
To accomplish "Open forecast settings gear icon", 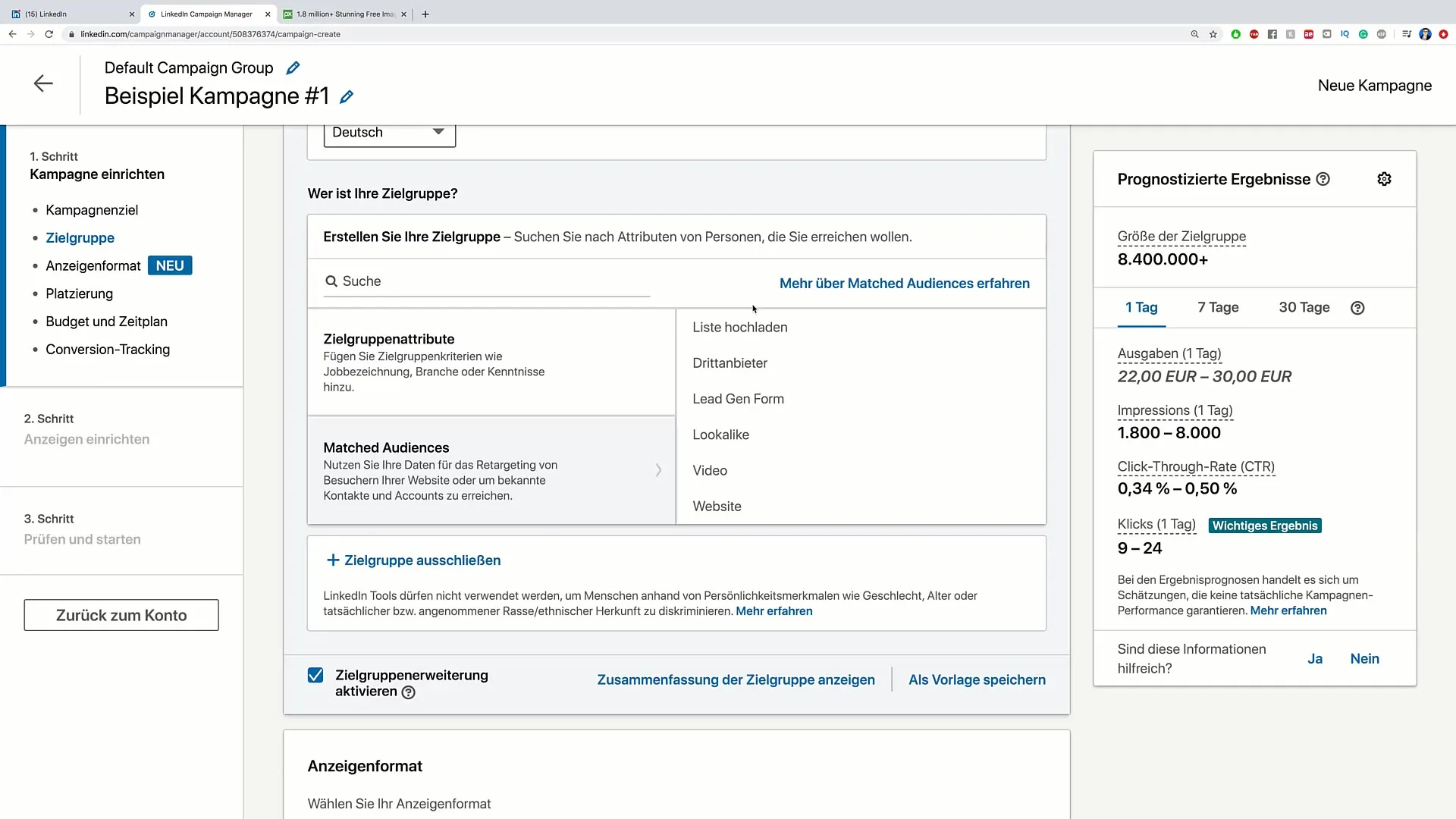I will pyautogui.click(x=1384, y=179).
